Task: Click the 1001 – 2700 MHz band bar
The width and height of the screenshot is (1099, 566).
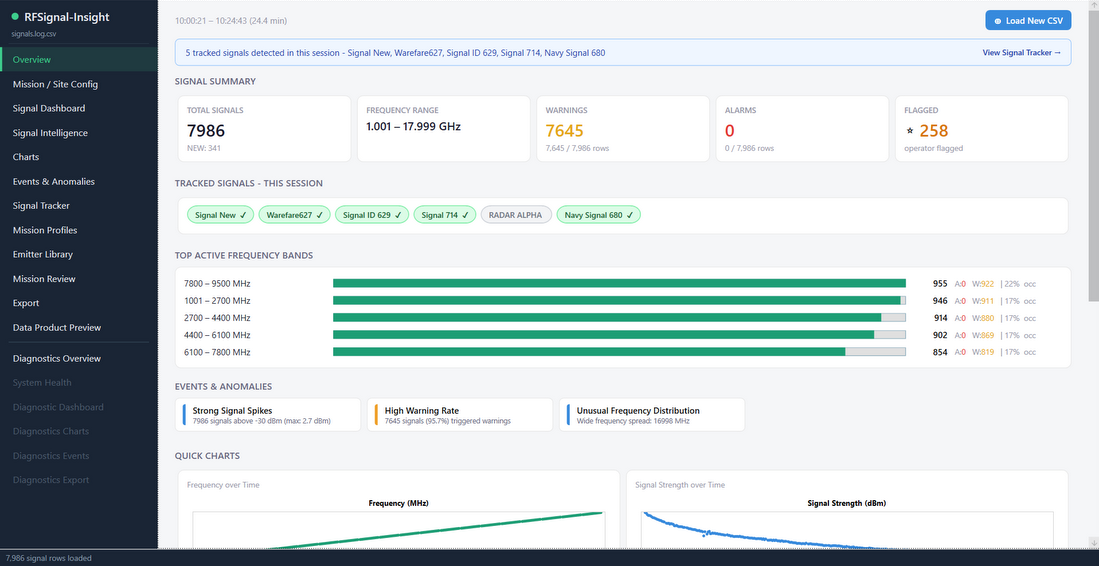Action: click(x=619, y=301)
